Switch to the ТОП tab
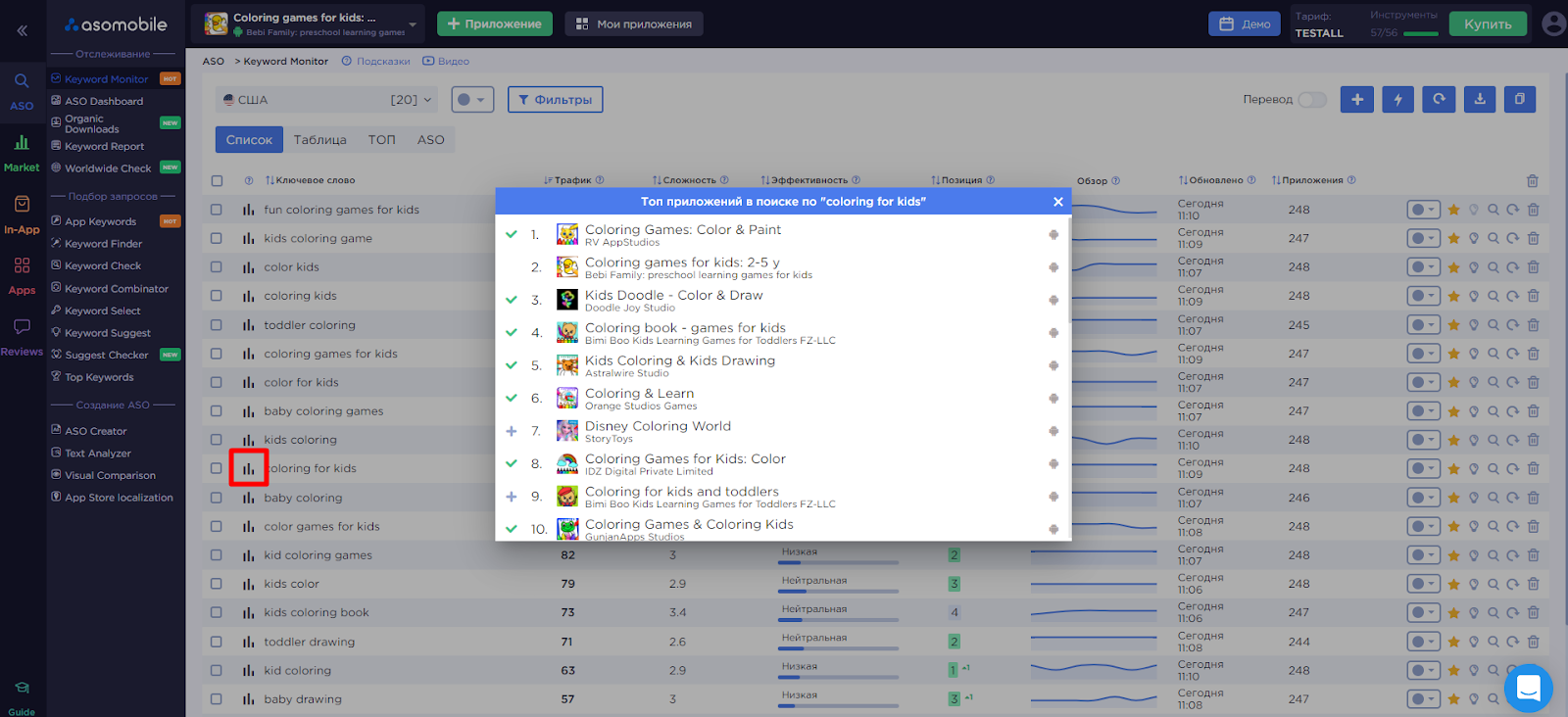Viewport: 1568px width, 717px height. 382,140
